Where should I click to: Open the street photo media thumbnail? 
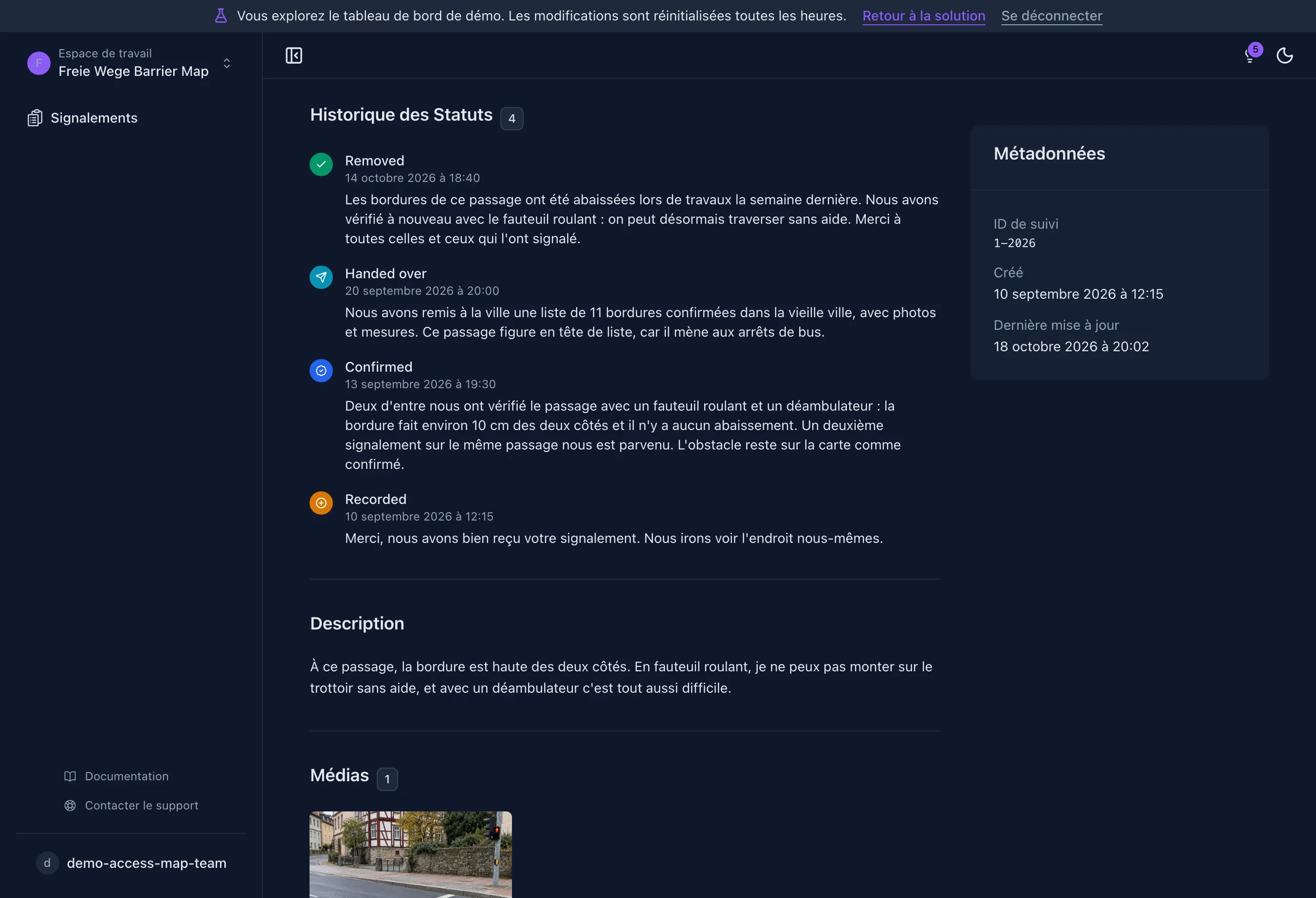coord(411,854)
